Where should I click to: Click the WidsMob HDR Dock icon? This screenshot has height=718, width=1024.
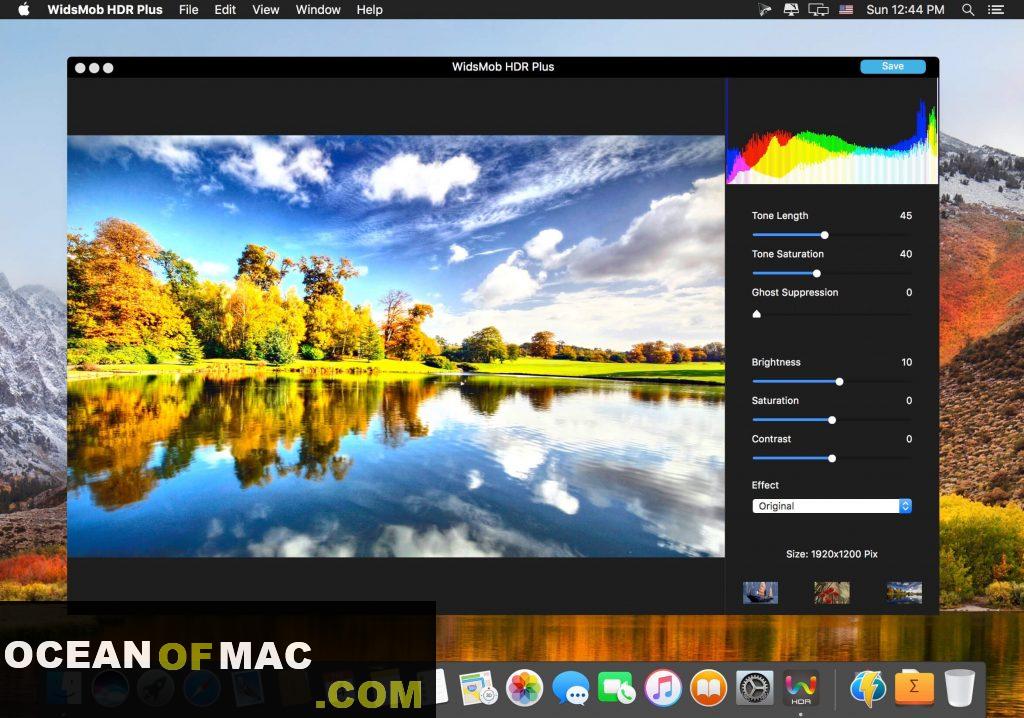point(801,688)
